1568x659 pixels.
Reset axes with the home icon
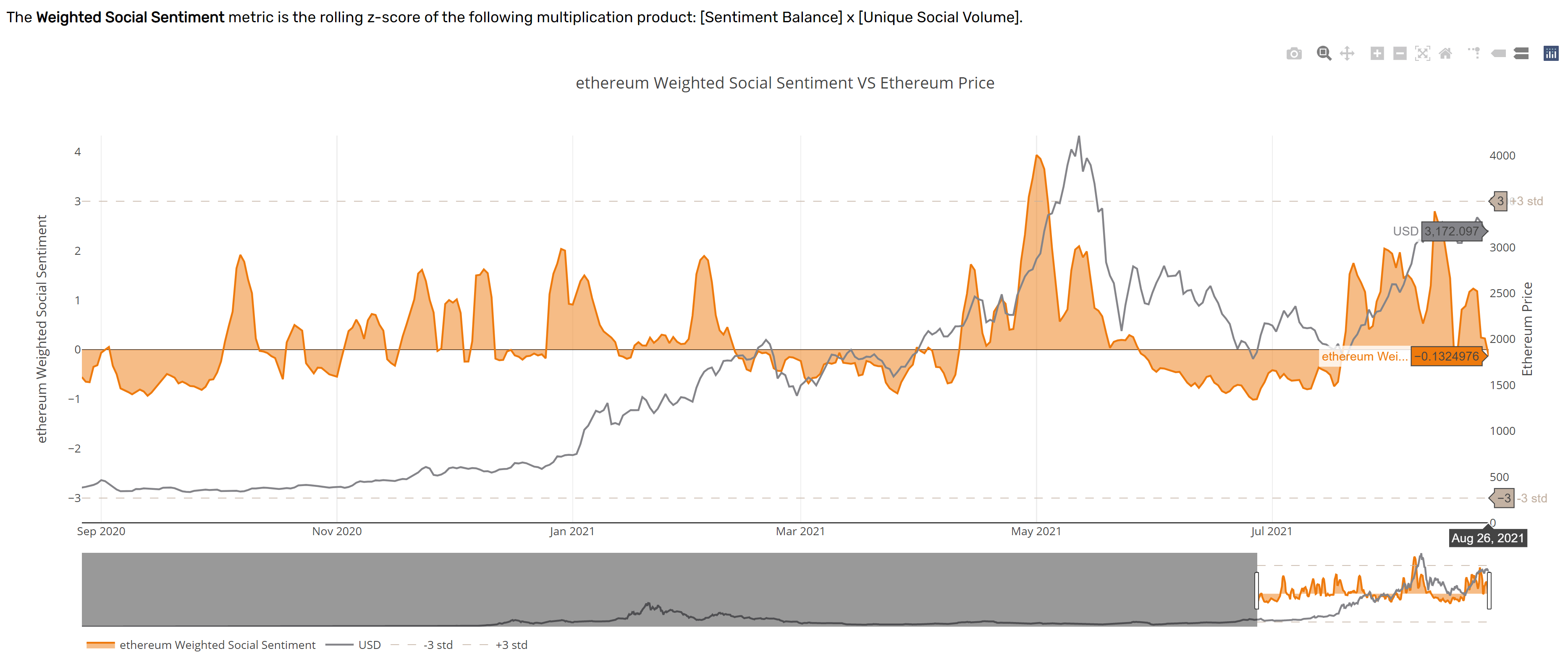pos(1446,54)
